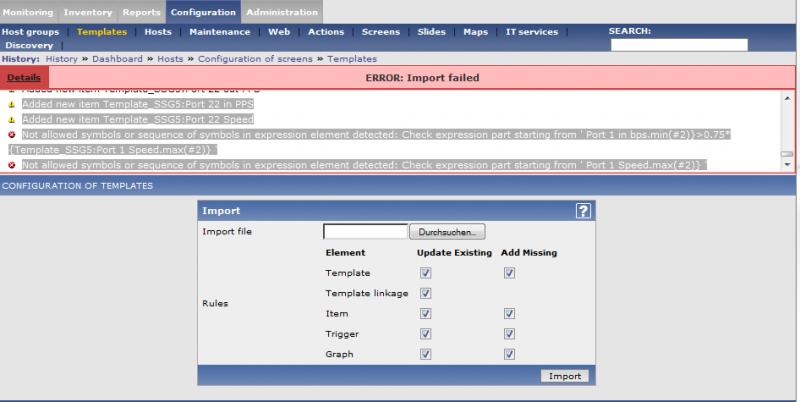Go to Hosts submenu
Image resolution: width=800 pixels, height=402 pixels.
click(158, 32)
